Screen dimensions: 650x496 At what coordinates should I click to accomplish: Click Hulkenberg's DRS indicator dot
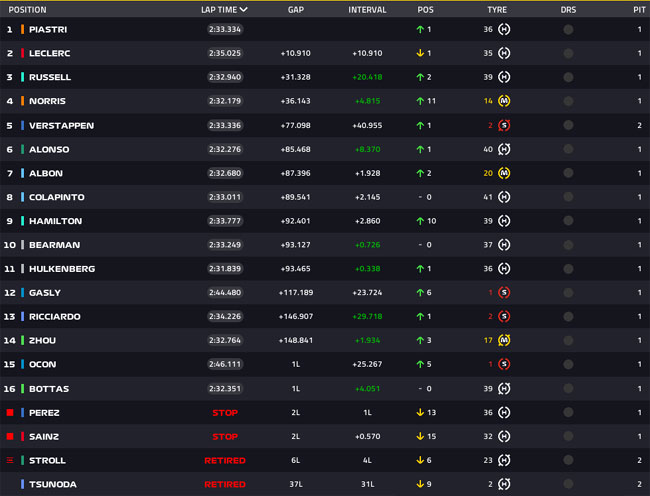coord(568,269)
